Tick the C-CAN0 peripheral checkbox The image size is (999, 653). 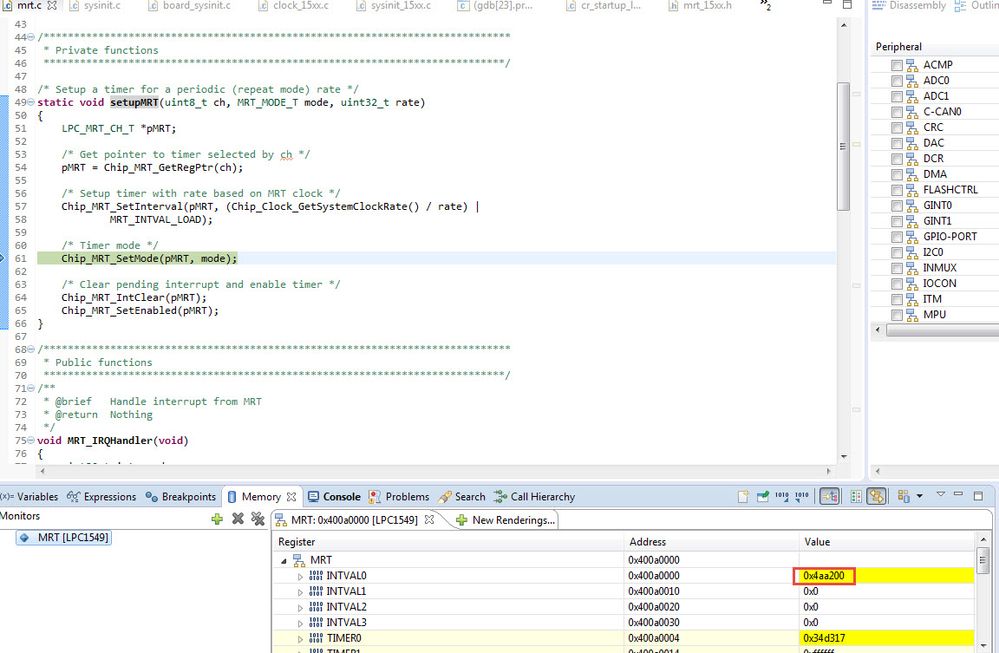pos(896,112)
